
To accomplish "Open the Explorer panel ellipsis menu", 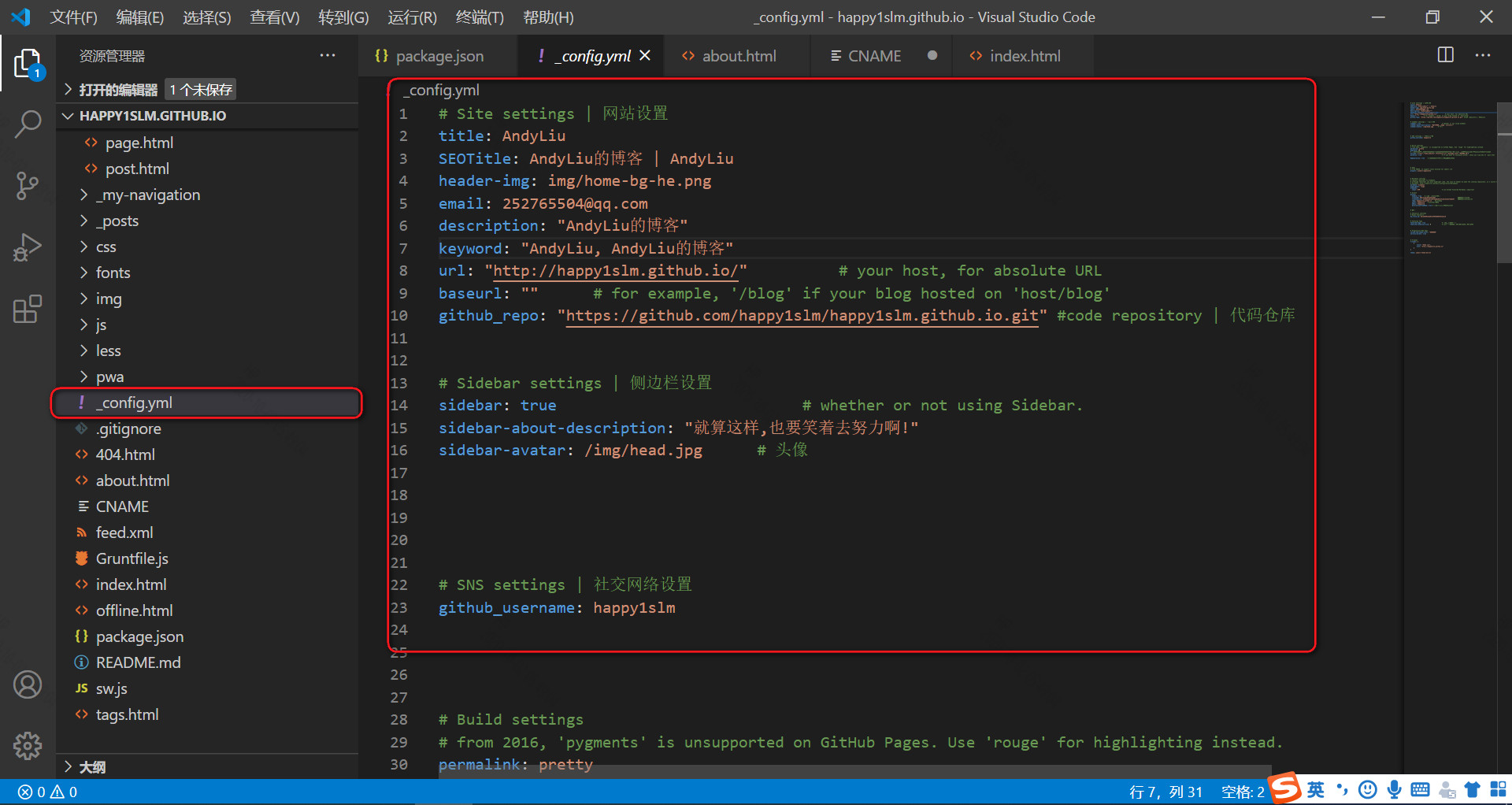I will pyautogui.click(x=328, y=55).
